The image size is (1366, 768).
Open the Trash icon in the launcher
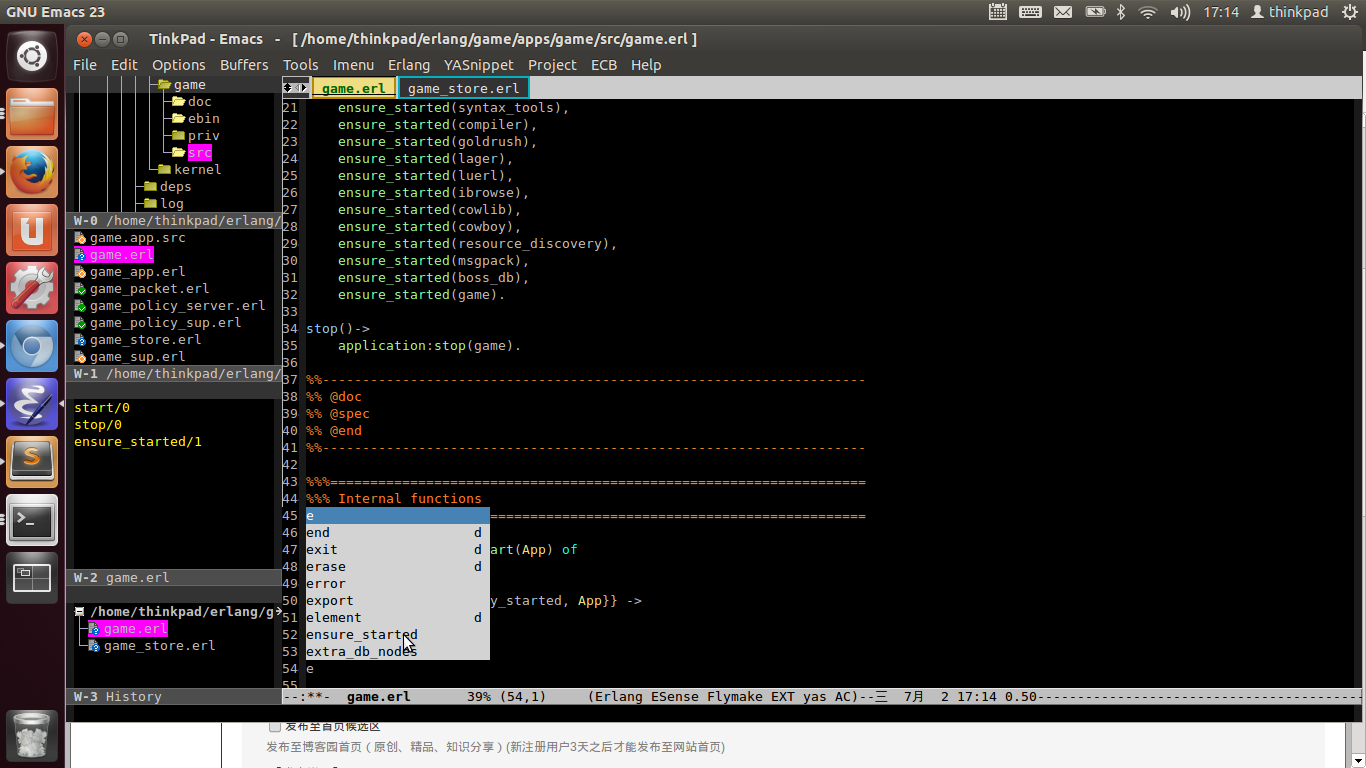(x=32, y=736)
